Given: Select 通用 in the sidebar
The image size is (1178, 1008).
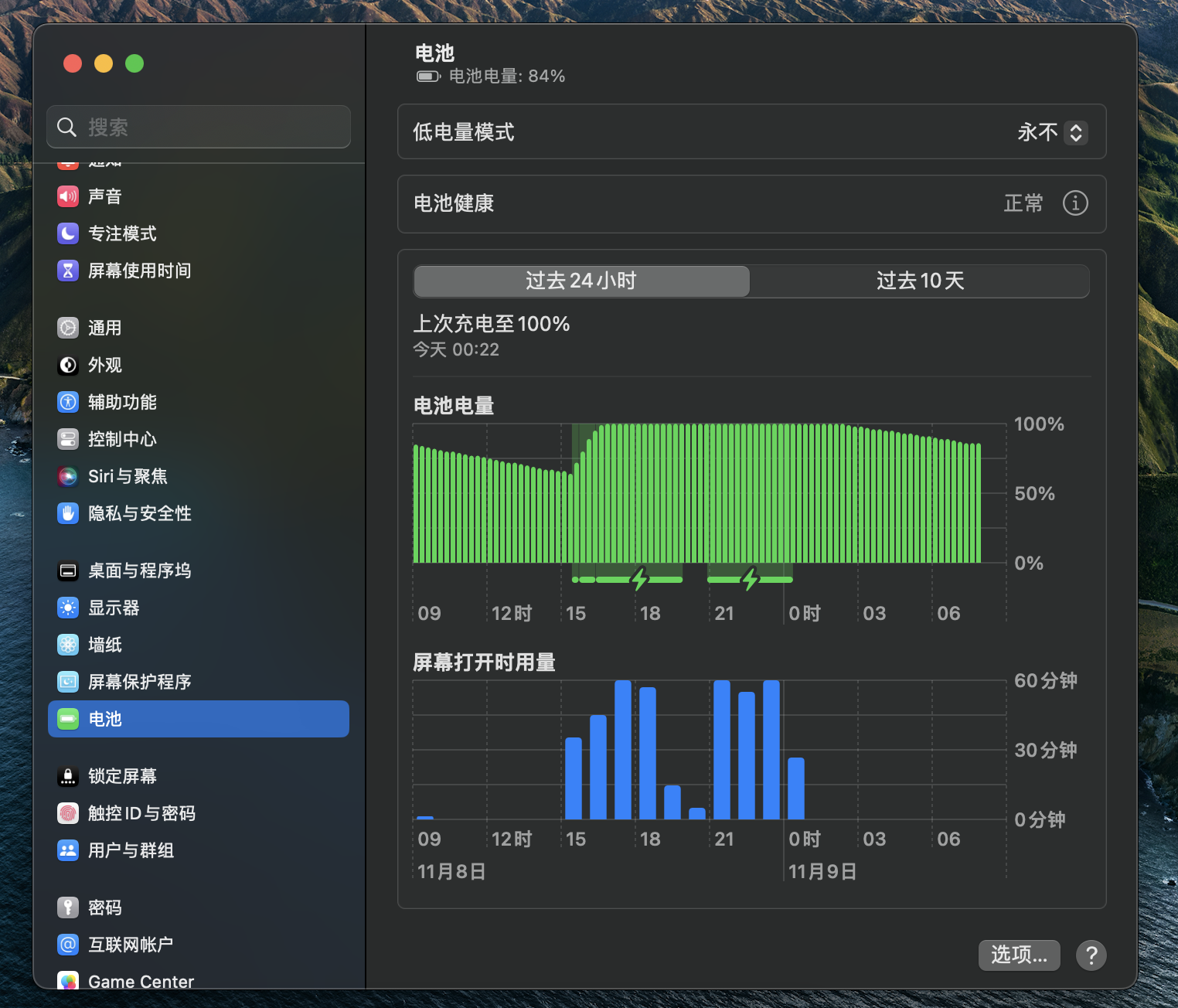Looking at the screenshot, I should [104, 328].
